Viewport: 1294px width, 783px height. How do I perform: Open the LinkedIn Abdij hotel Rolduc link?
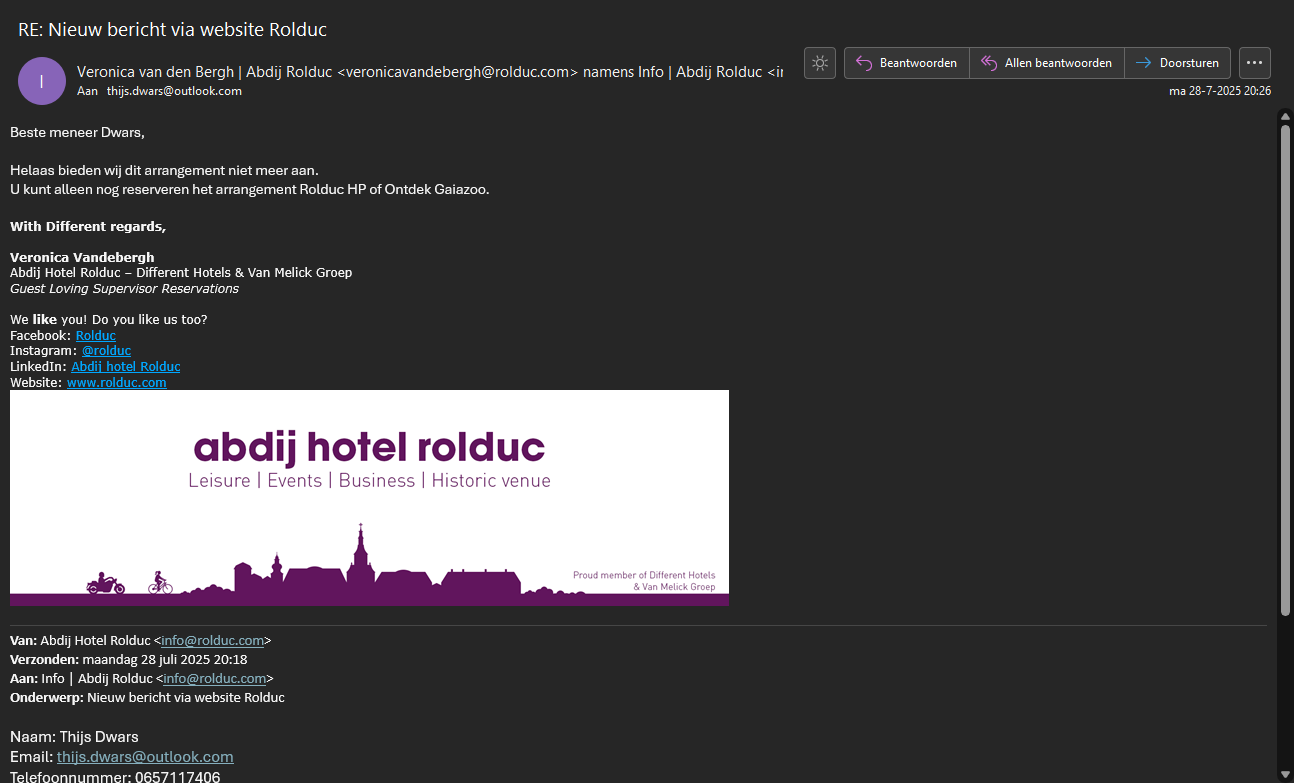(125, 367)
